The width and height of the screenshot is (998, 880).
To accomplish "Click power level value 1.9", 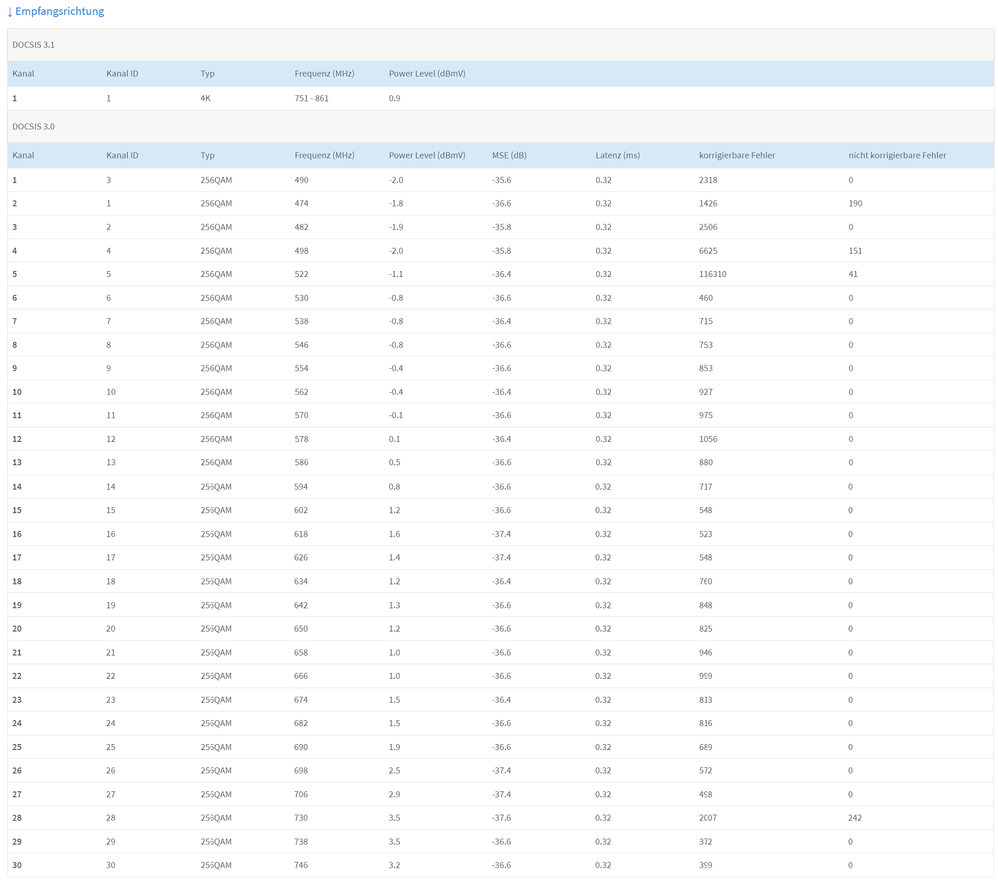I will 395,747.
